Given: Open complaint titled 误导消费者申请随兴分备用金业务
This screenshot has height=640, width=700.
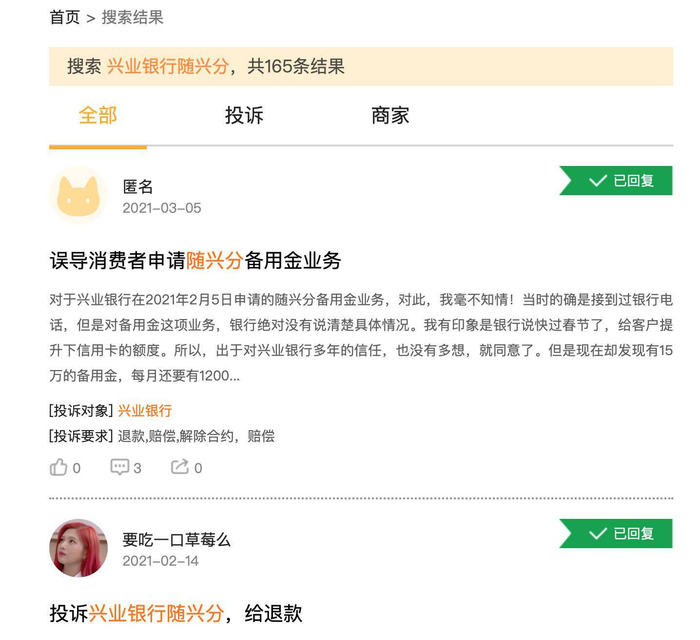Looking at the screenshot, I should 196,261.
